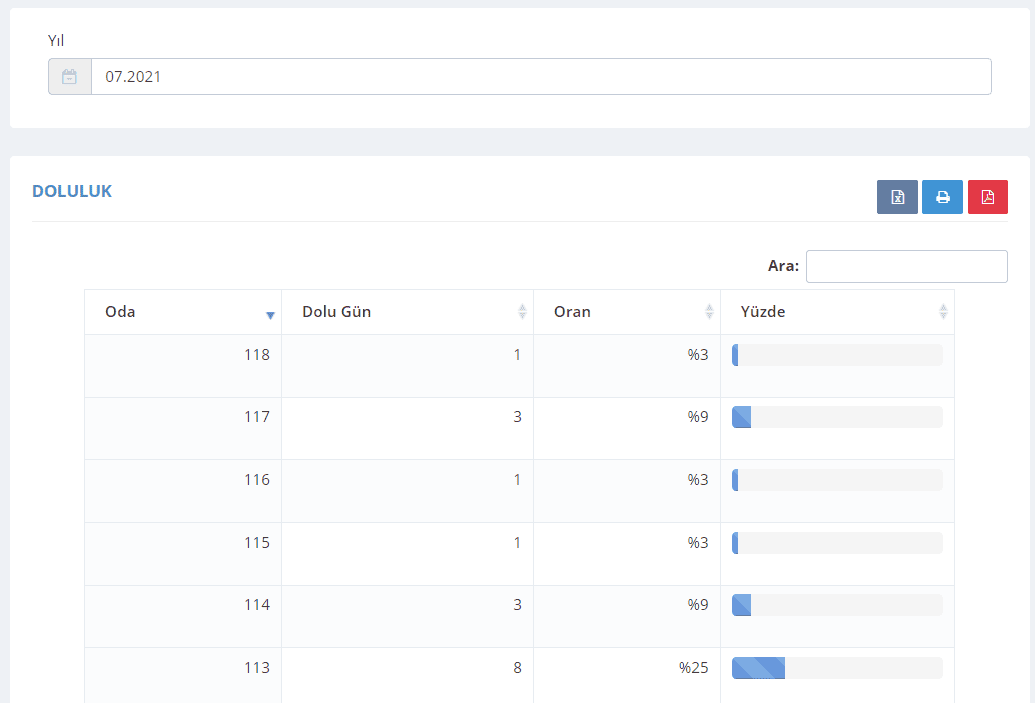1035x703 pixels.
Task: Click the %9 rate for room 114
Action: (x=698, y=605)
